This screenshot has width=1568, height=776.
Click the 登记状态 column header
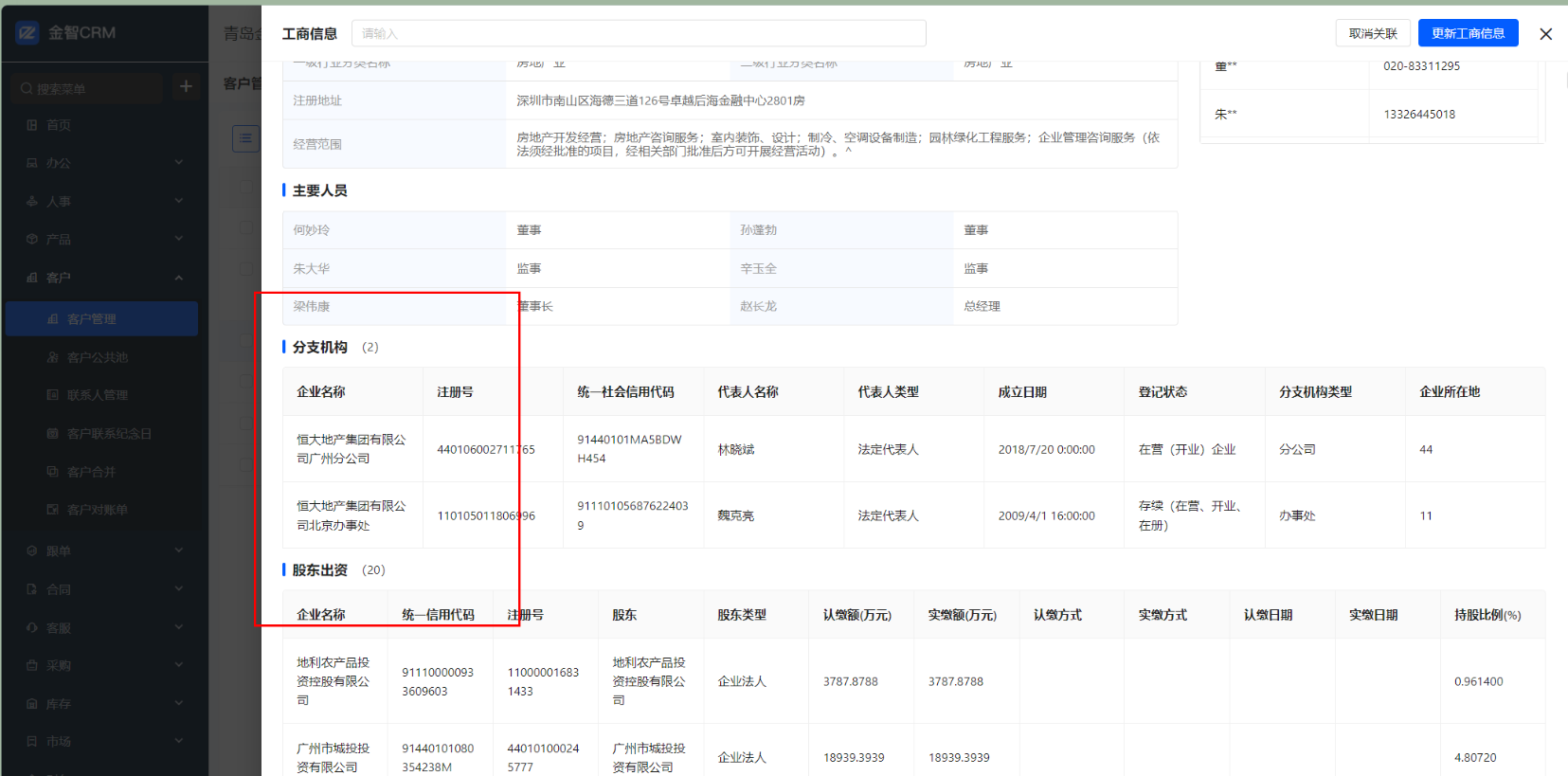(1162, 391)
